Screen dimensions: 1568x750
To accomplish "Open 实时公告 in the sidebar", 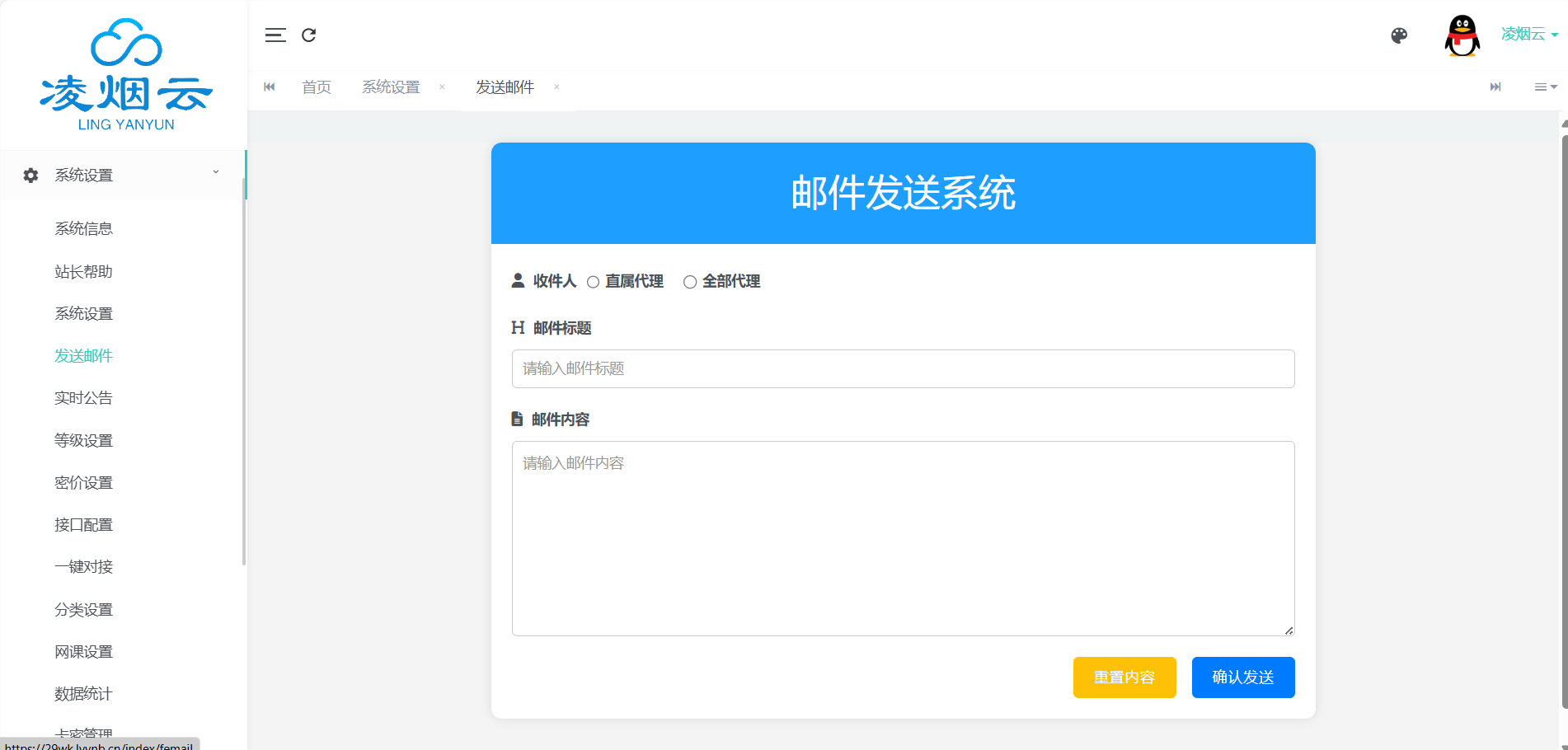I will [x=83, y=398].
